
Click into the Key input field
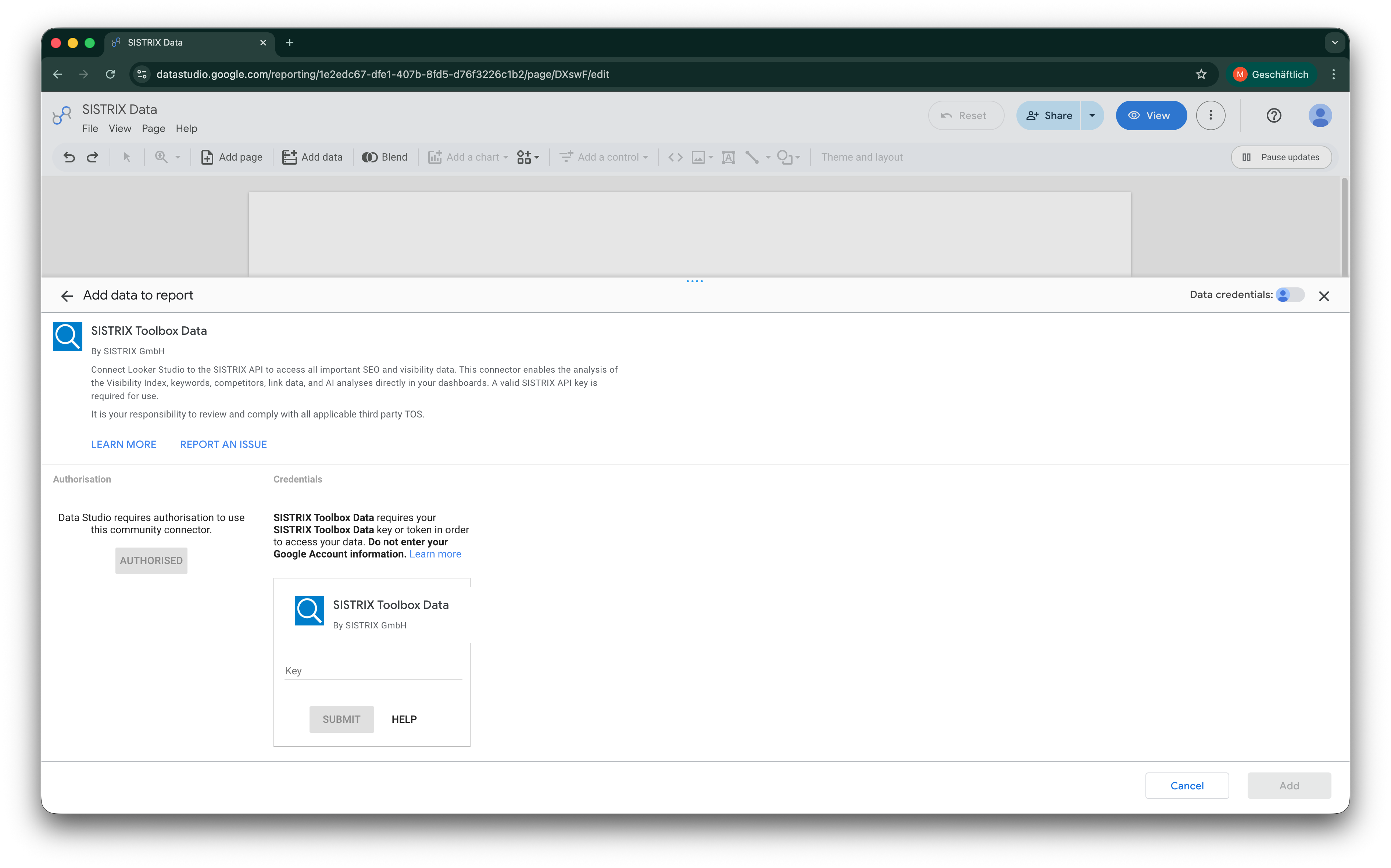pyautogui.click(x=373, y=671)
